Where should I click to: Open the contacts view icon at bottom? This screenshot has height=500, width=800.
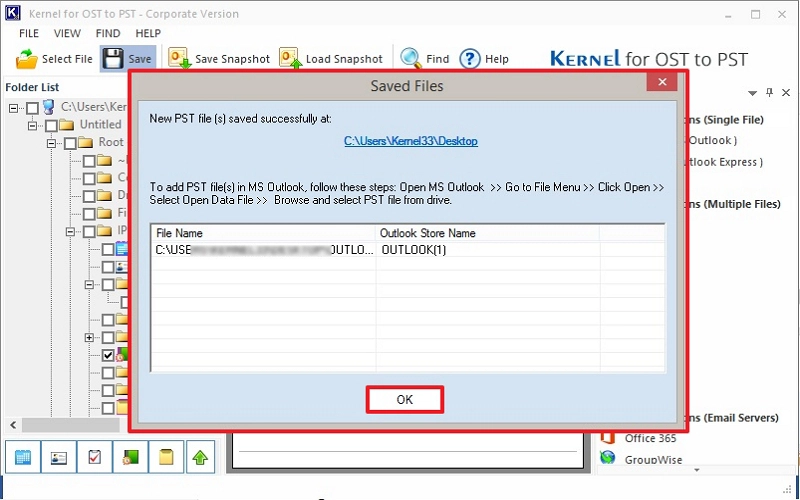coord(59,457)
